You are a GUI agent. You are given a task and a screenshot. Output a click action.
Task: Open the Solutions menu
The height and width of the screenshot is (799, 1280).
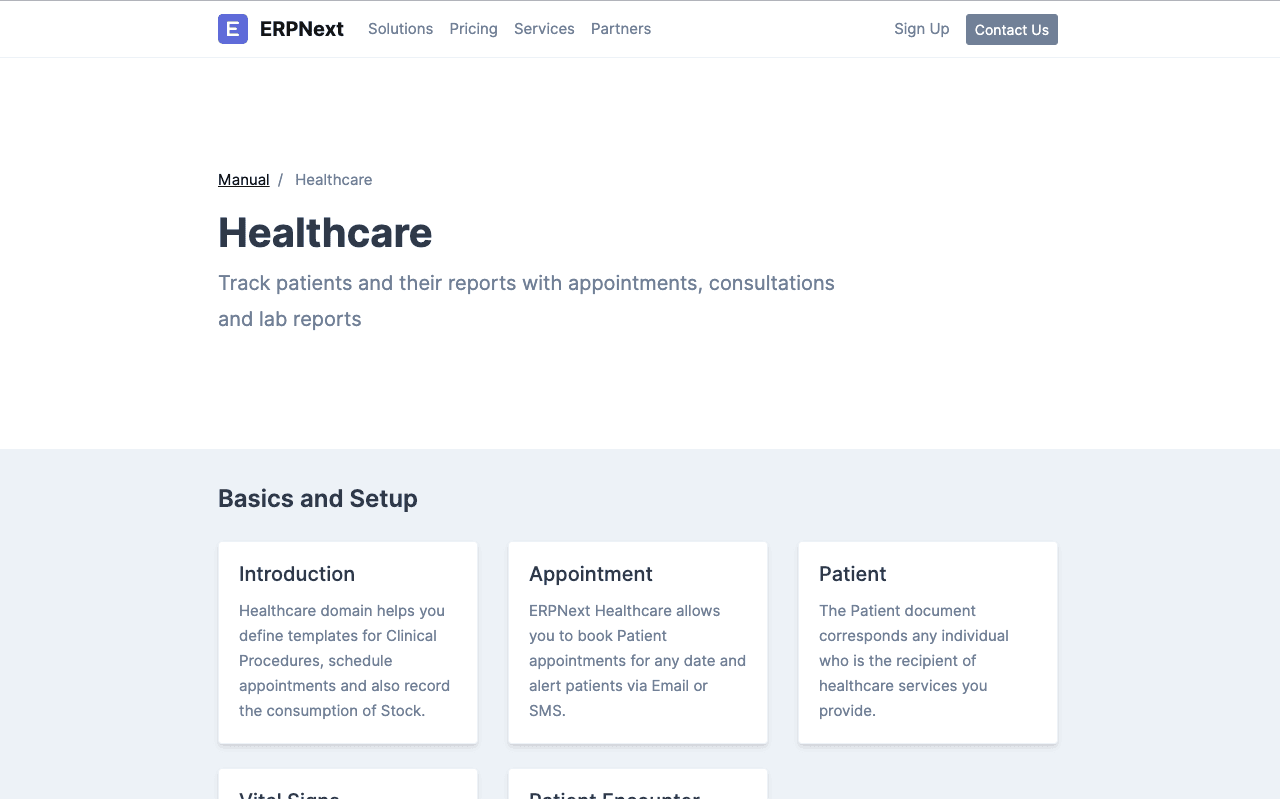click(400, 29)
